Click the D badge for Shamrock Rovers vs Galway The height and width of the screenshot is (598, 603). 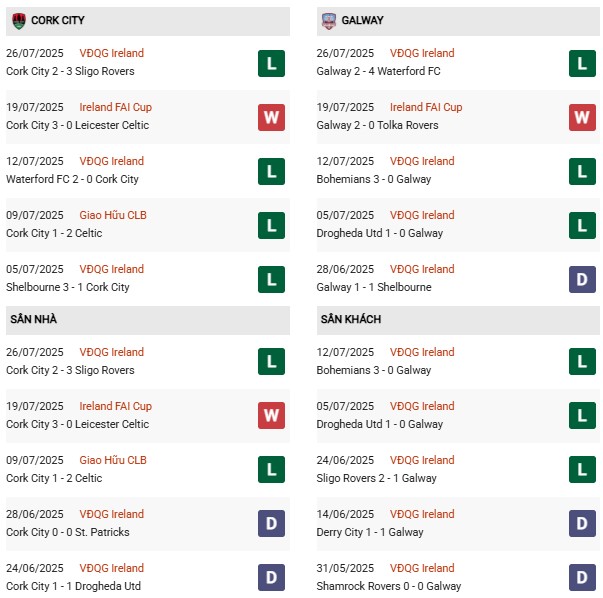(582, 578)
